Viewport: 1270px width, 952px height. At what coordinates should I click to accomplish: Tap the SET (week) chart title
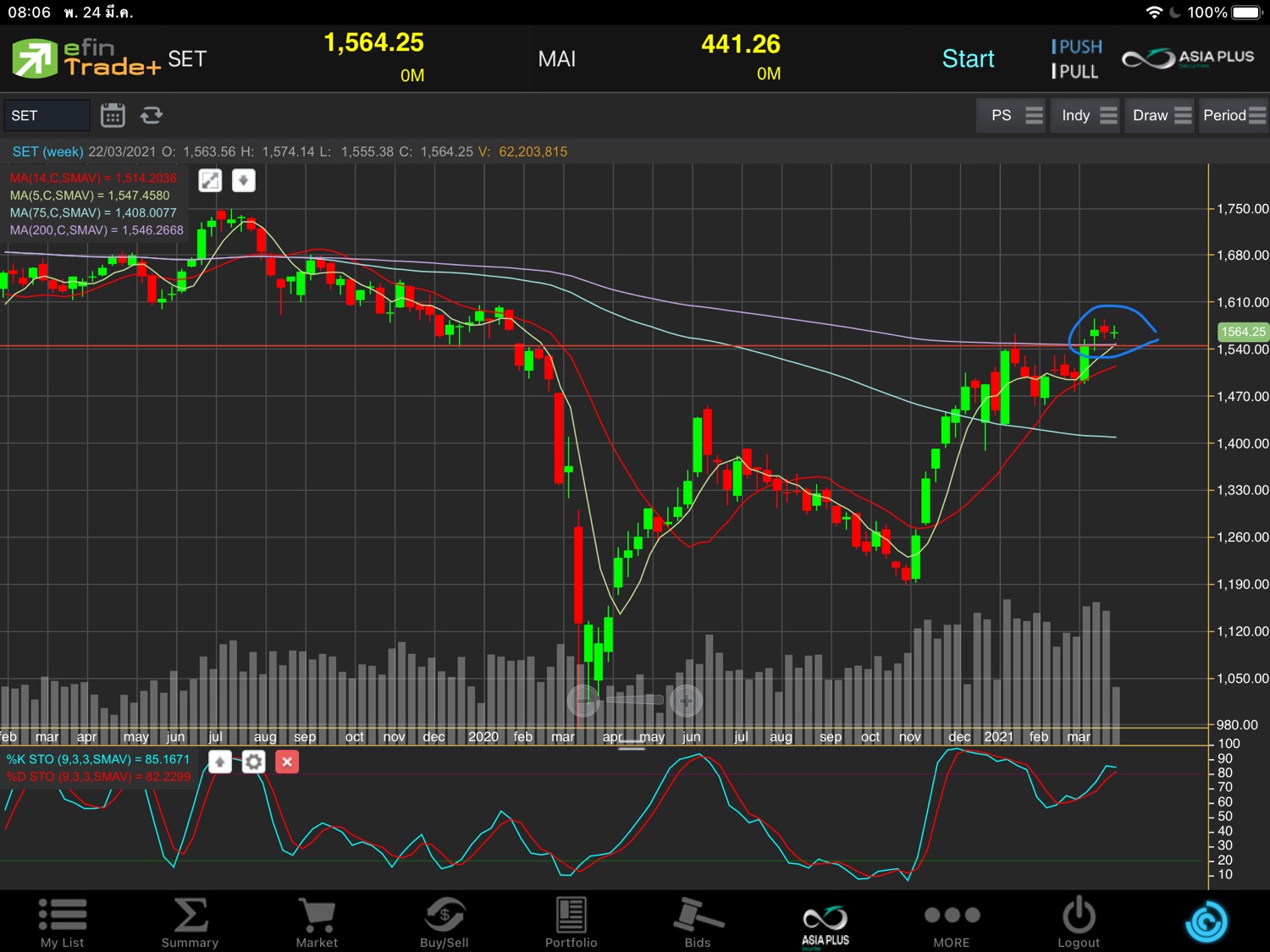47,151
